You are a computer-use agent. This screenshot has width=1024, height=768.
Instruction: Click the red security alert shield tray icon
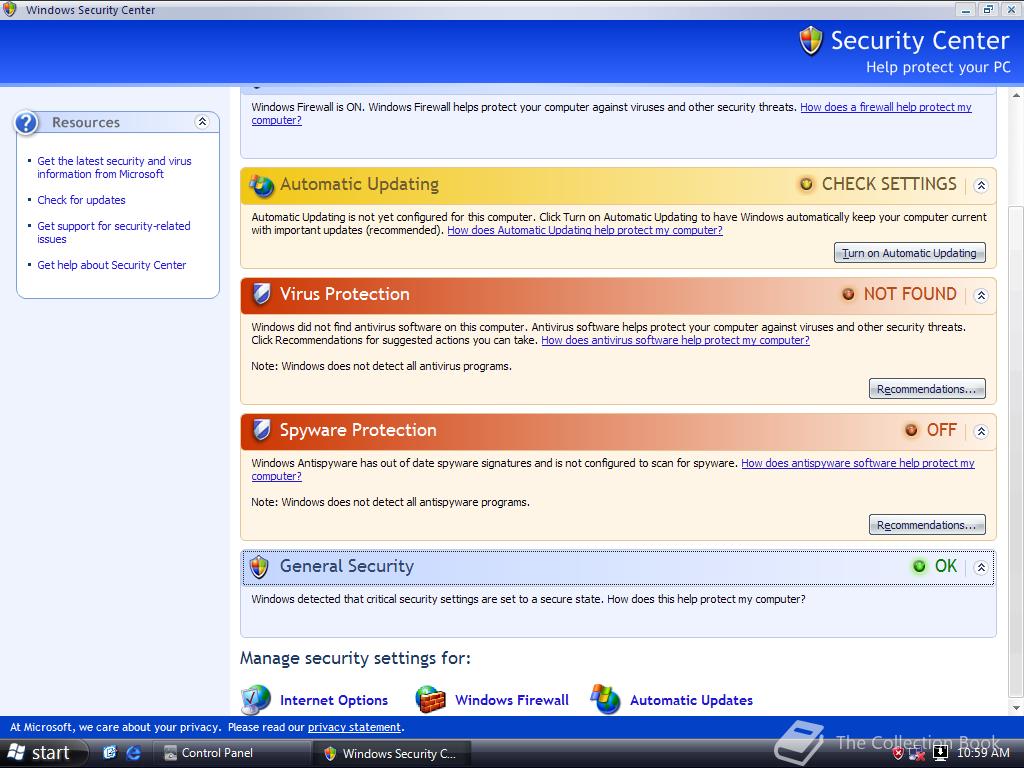tap(898, 753)
